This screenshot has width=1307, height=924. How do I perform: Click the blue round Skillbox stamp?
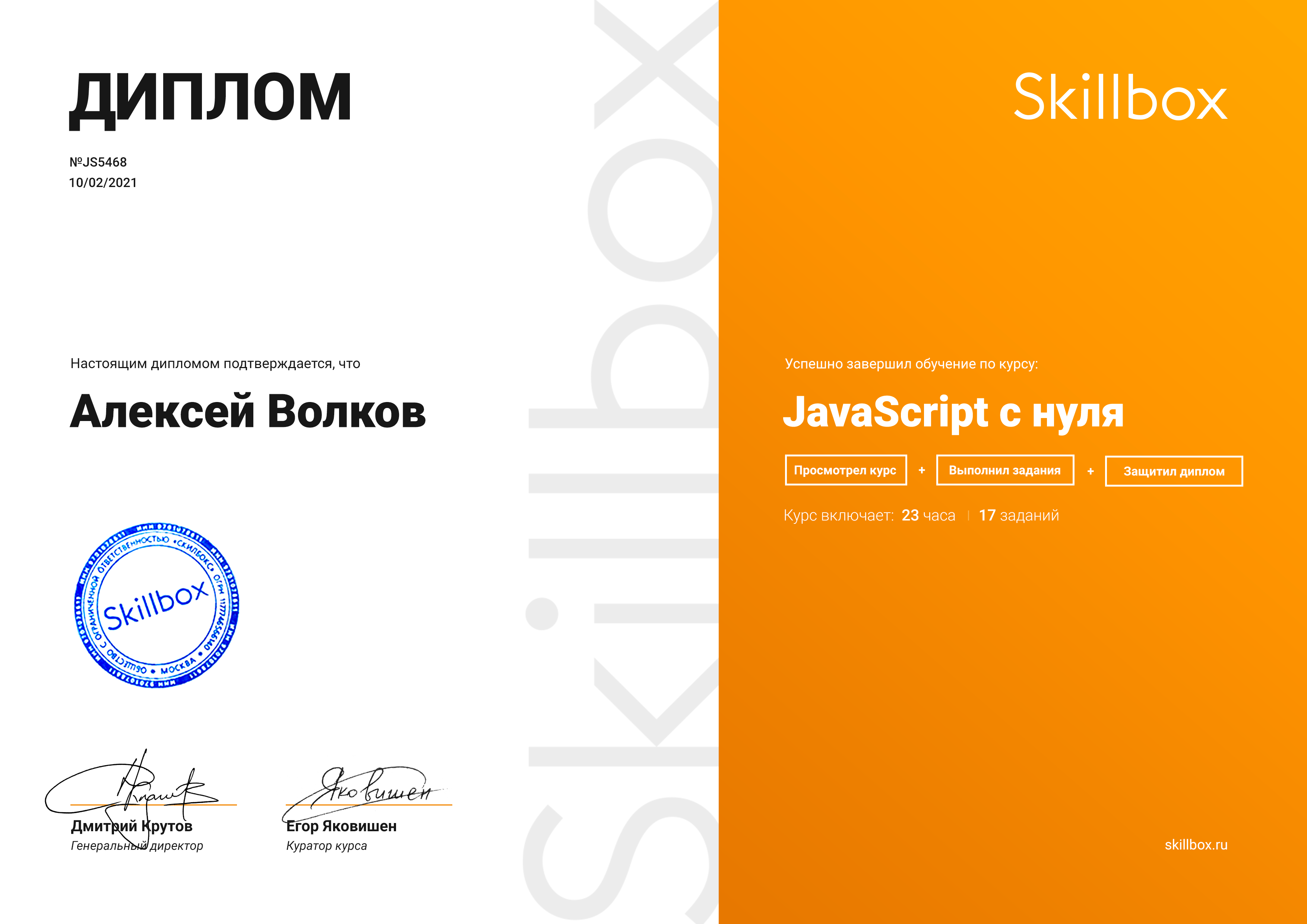[157, 605]
